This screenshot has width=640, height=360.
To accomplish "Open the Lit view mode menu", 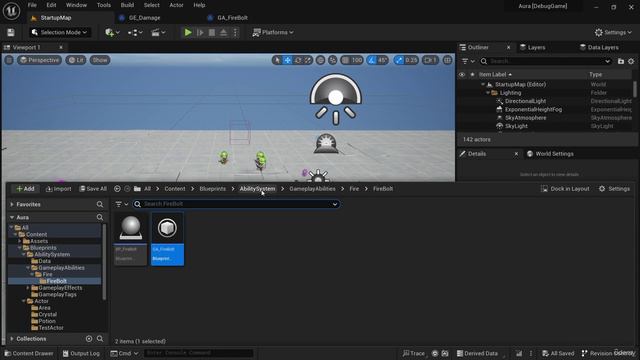I will click(76, 60).
